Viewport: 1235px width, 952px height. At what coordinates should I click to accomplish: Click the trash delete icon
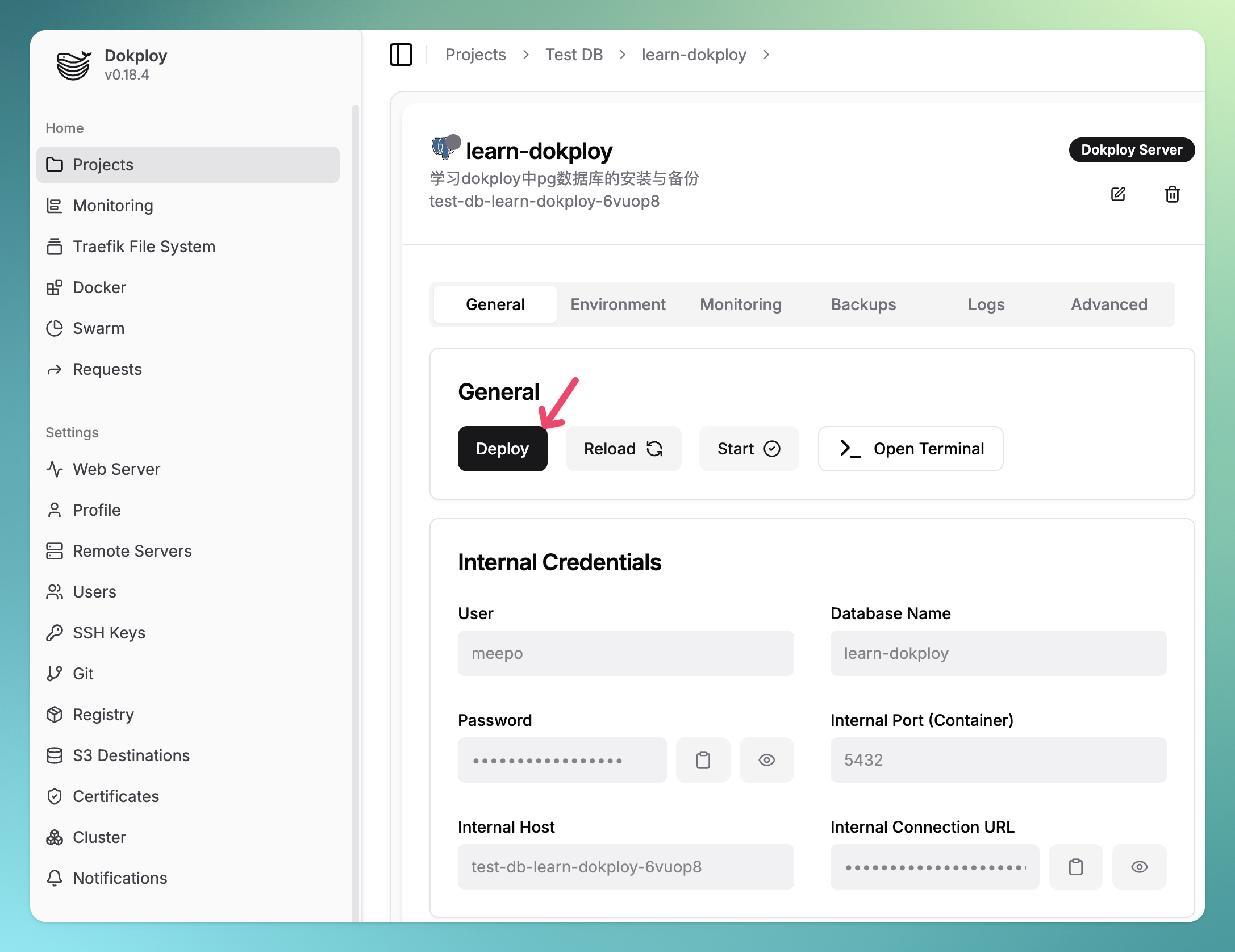click(x=1173, y=194)
